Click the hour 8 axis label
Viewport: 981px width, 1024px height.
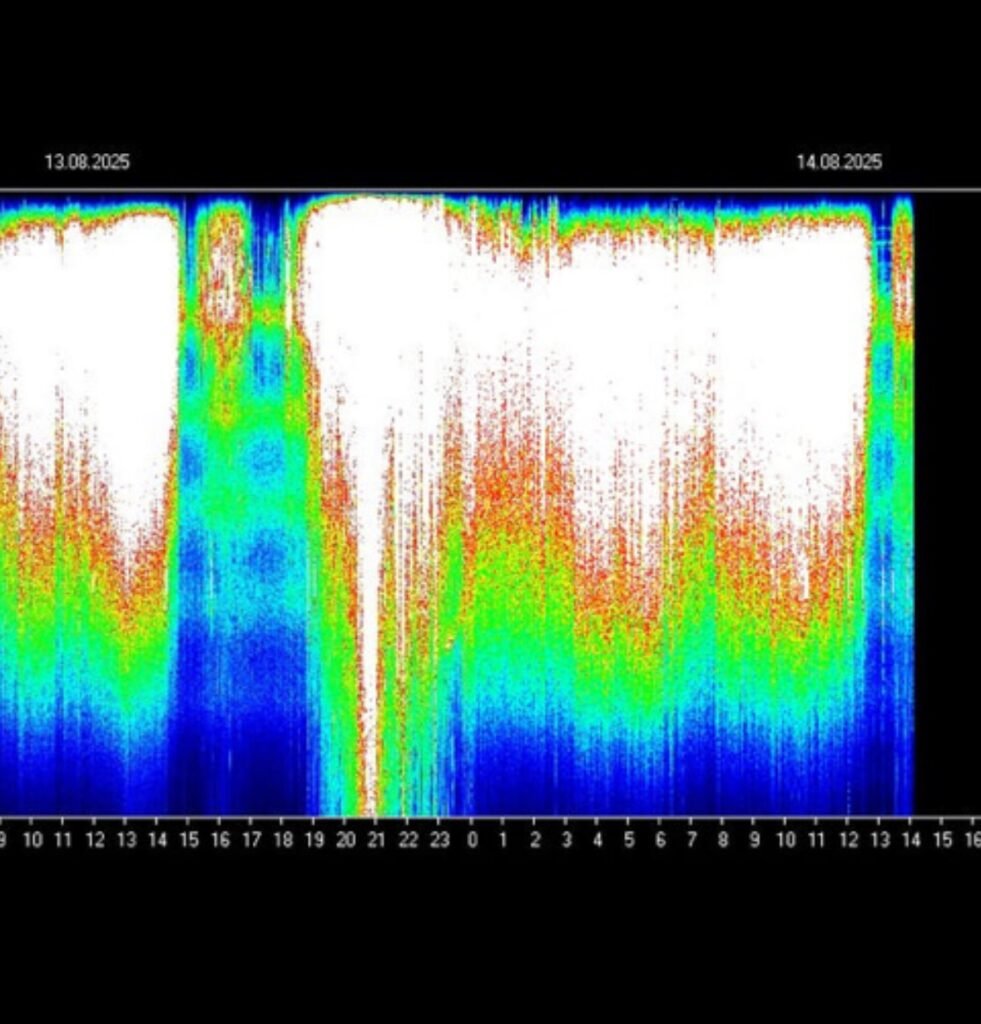click(722, 840)
